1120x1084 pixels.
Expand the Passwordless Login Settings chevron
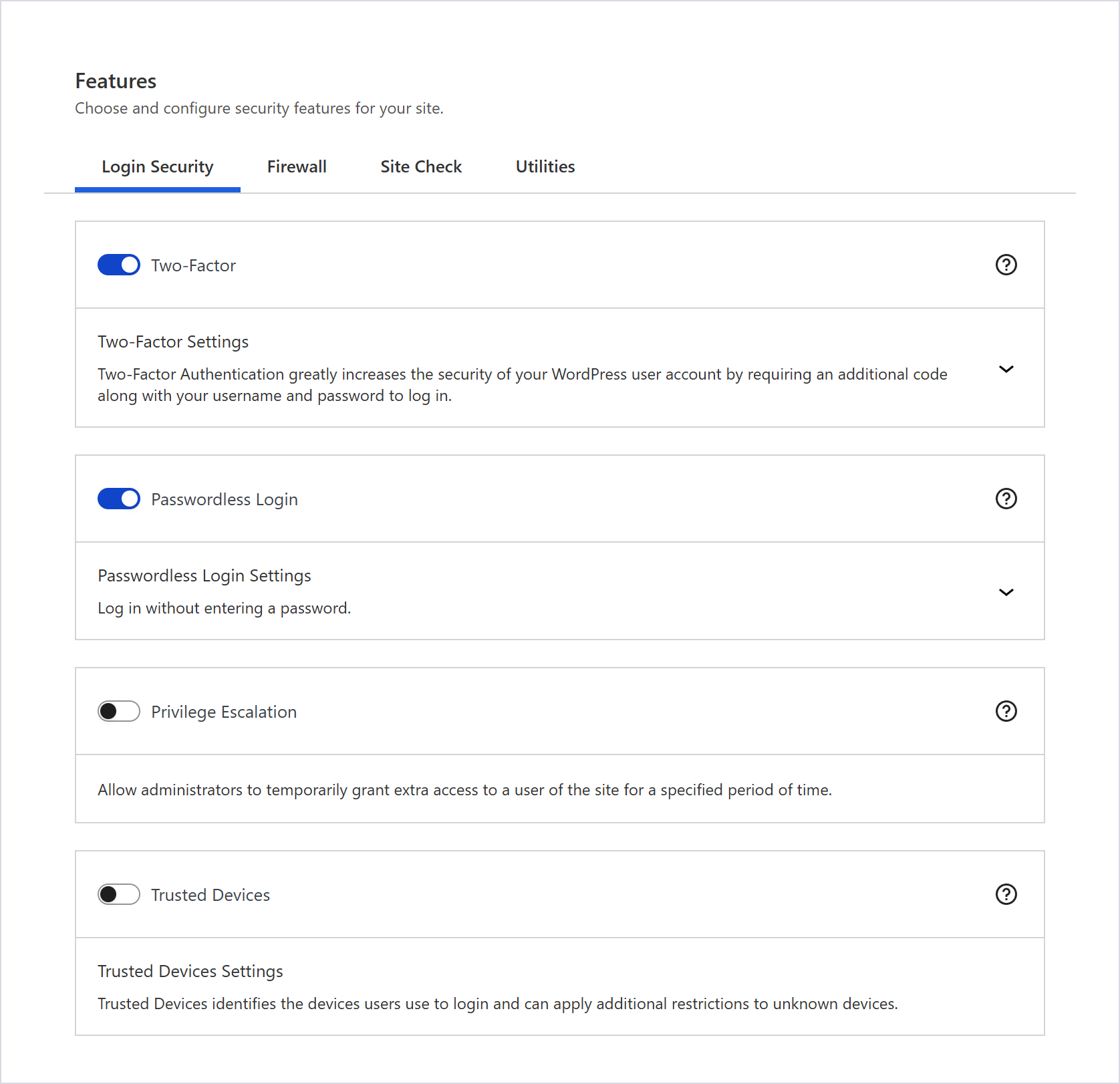[1006, 592]
